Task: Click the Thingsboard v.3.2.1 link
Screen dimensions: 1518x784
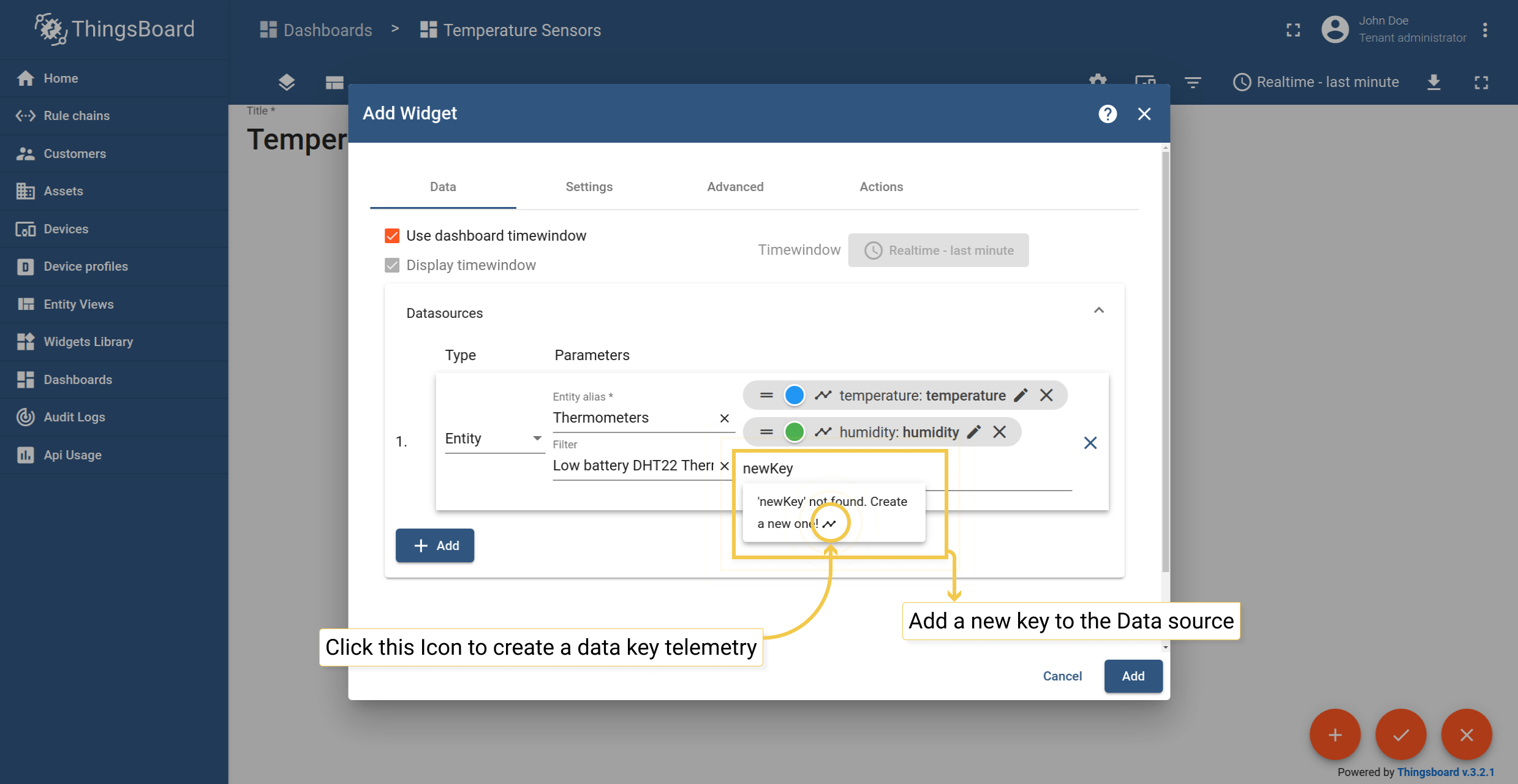Action: [1446, 772]
